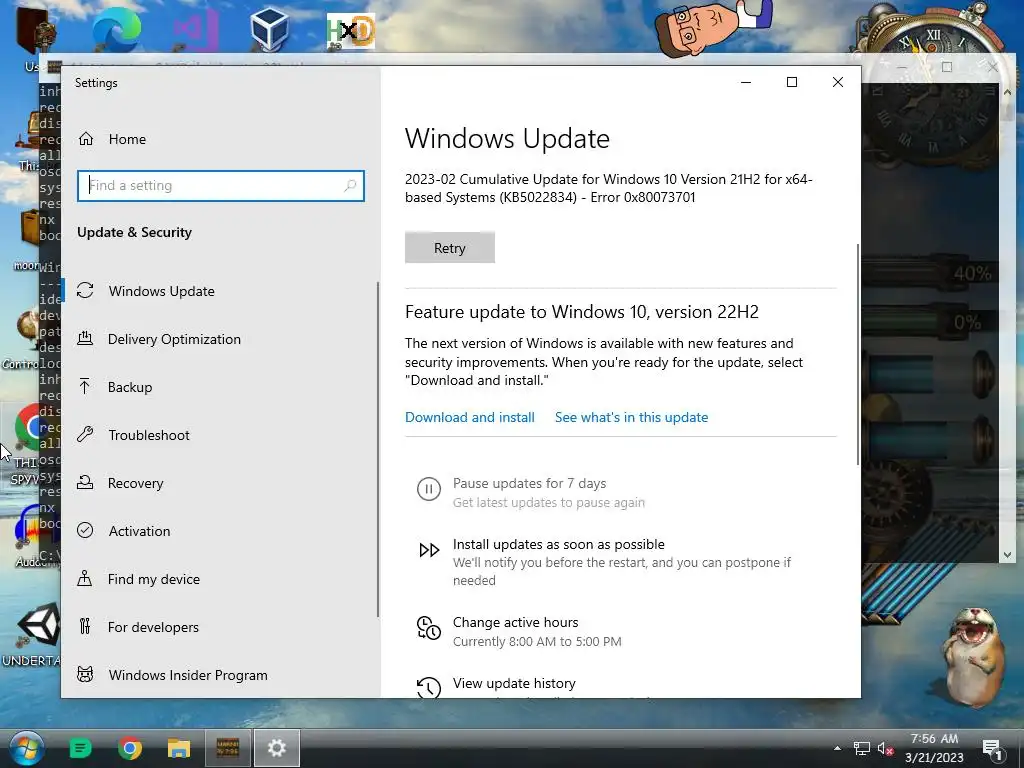Open the Microsoft Edge desktop icon
Image resolution: width=1024 pixels, height=768 pixels.
(x=116, y=30)
